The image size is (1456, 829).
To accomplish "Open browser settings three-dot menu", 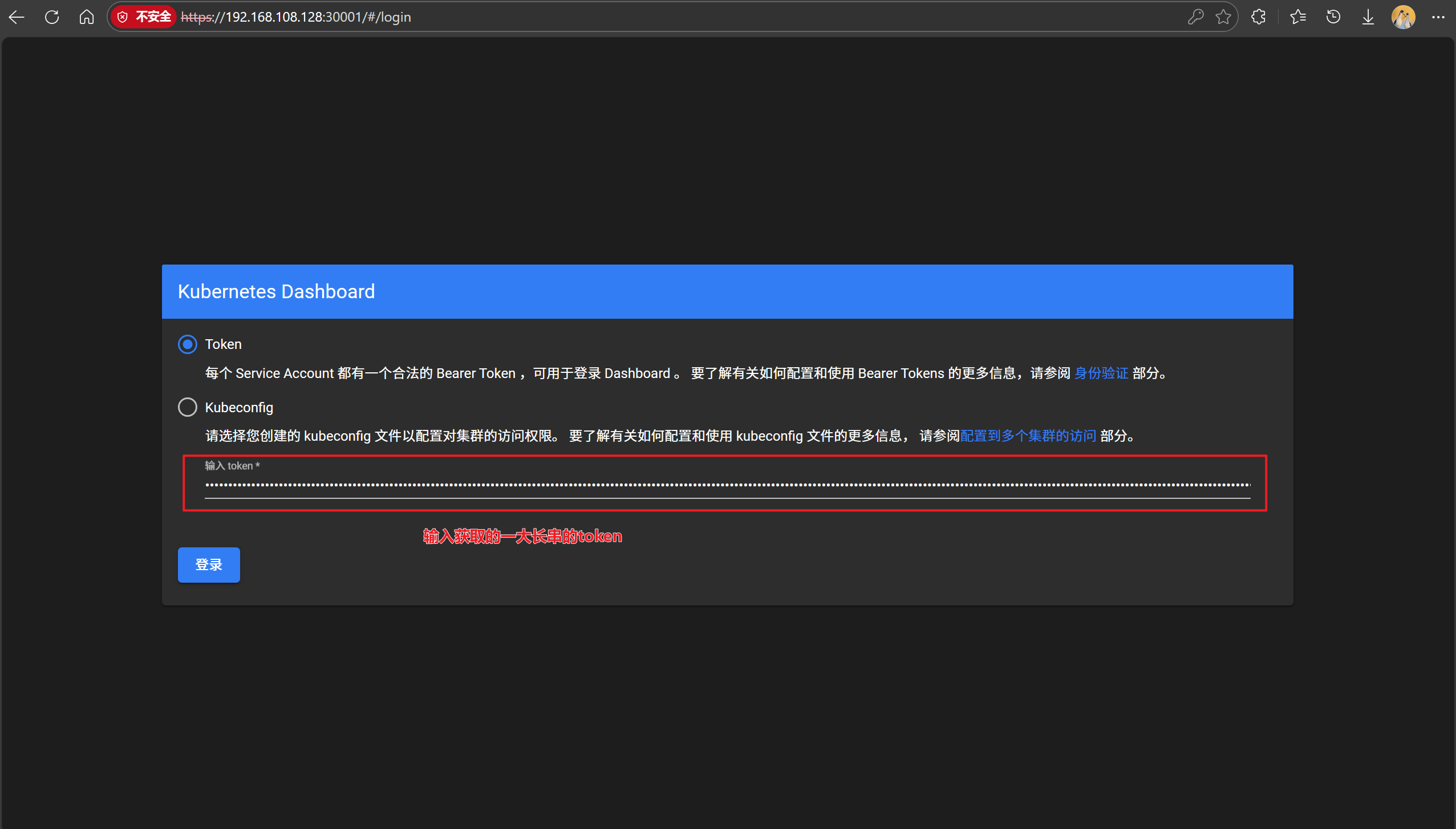I will point(1438,17).
